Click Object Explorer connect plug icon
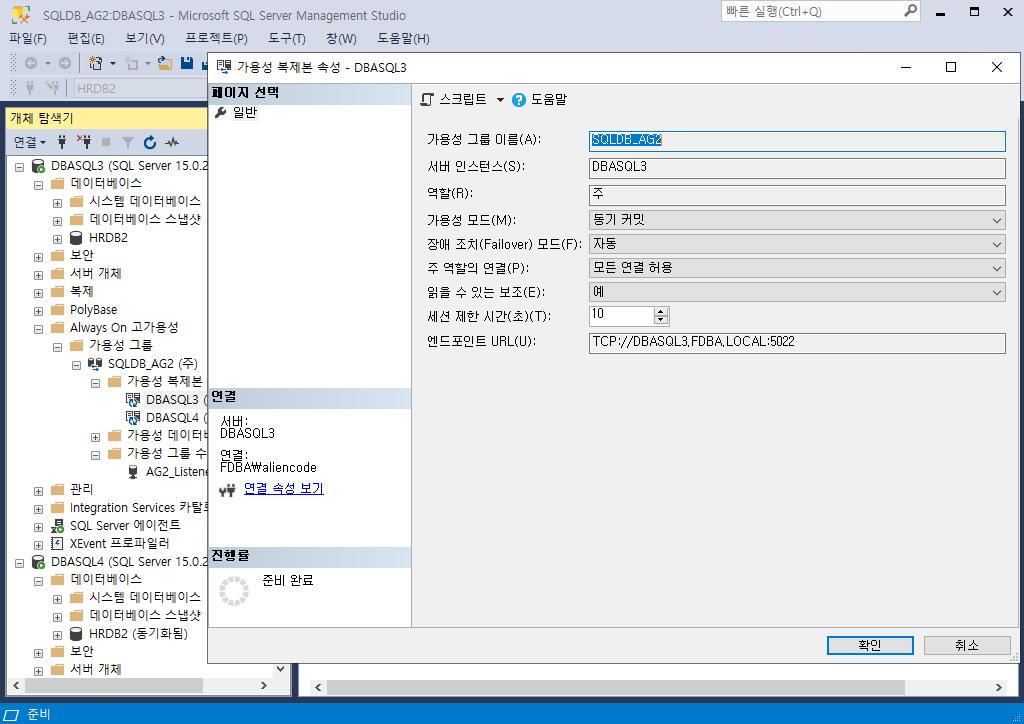This screenshot has width=1024, height=724. (x=62, y=142)
